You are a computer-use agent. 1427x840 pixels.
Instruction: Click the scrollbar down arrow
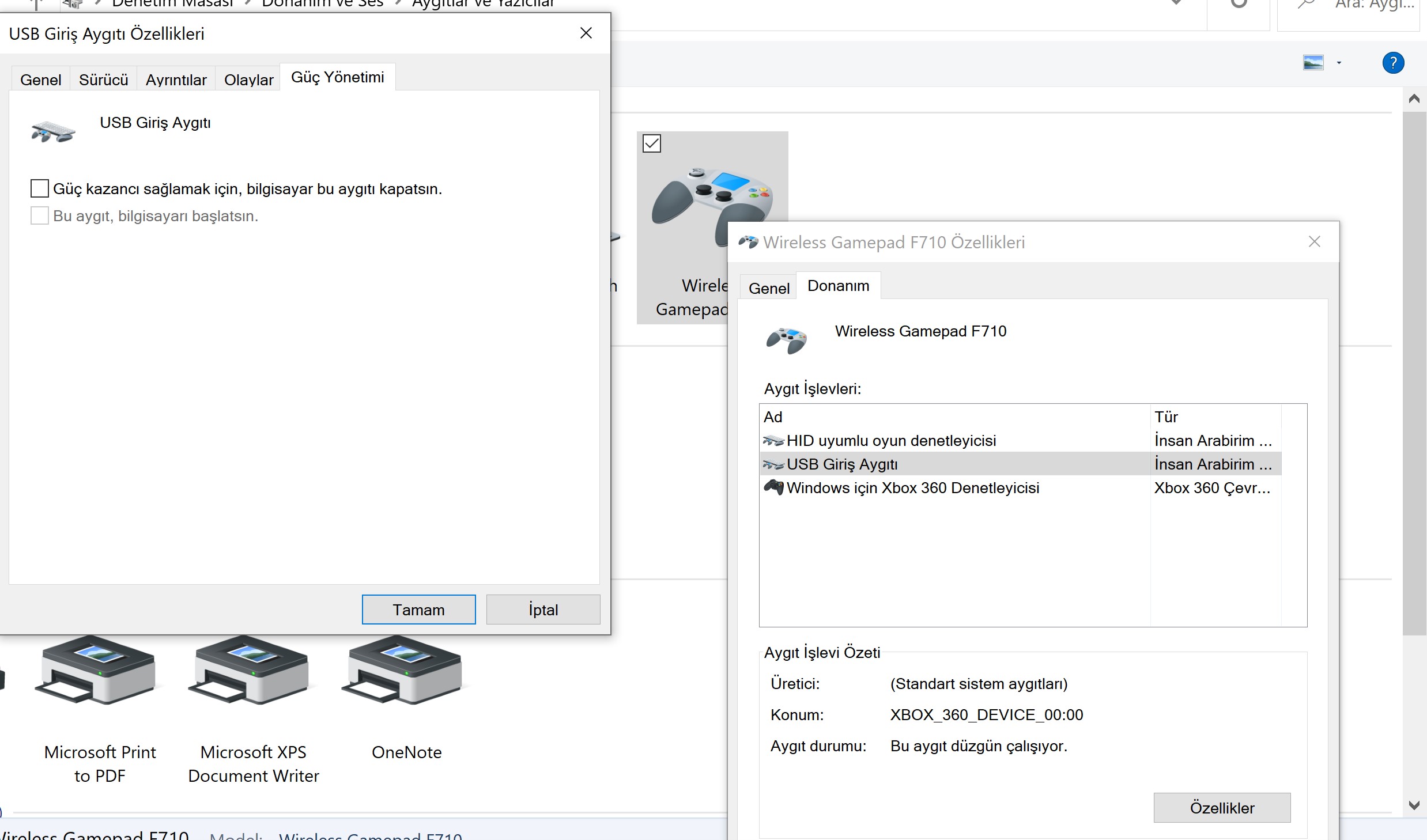click(1414, 805)
